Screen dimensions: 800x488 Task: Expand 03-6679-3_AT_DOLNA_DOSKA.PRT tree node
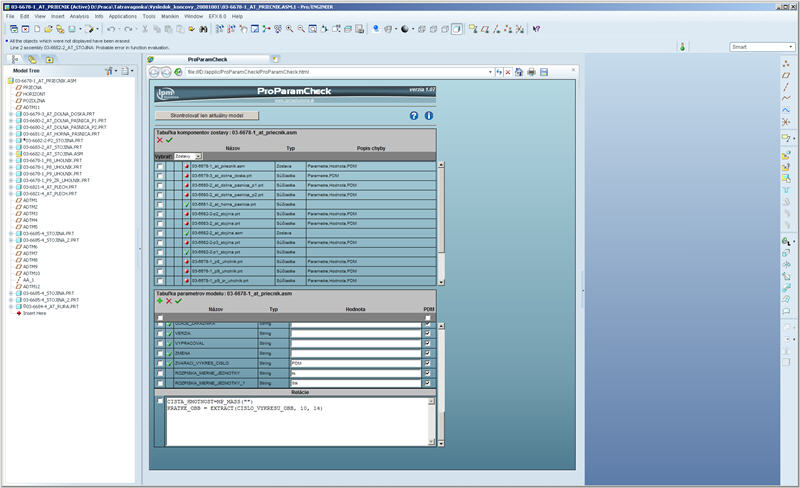[x=11, y=114]
